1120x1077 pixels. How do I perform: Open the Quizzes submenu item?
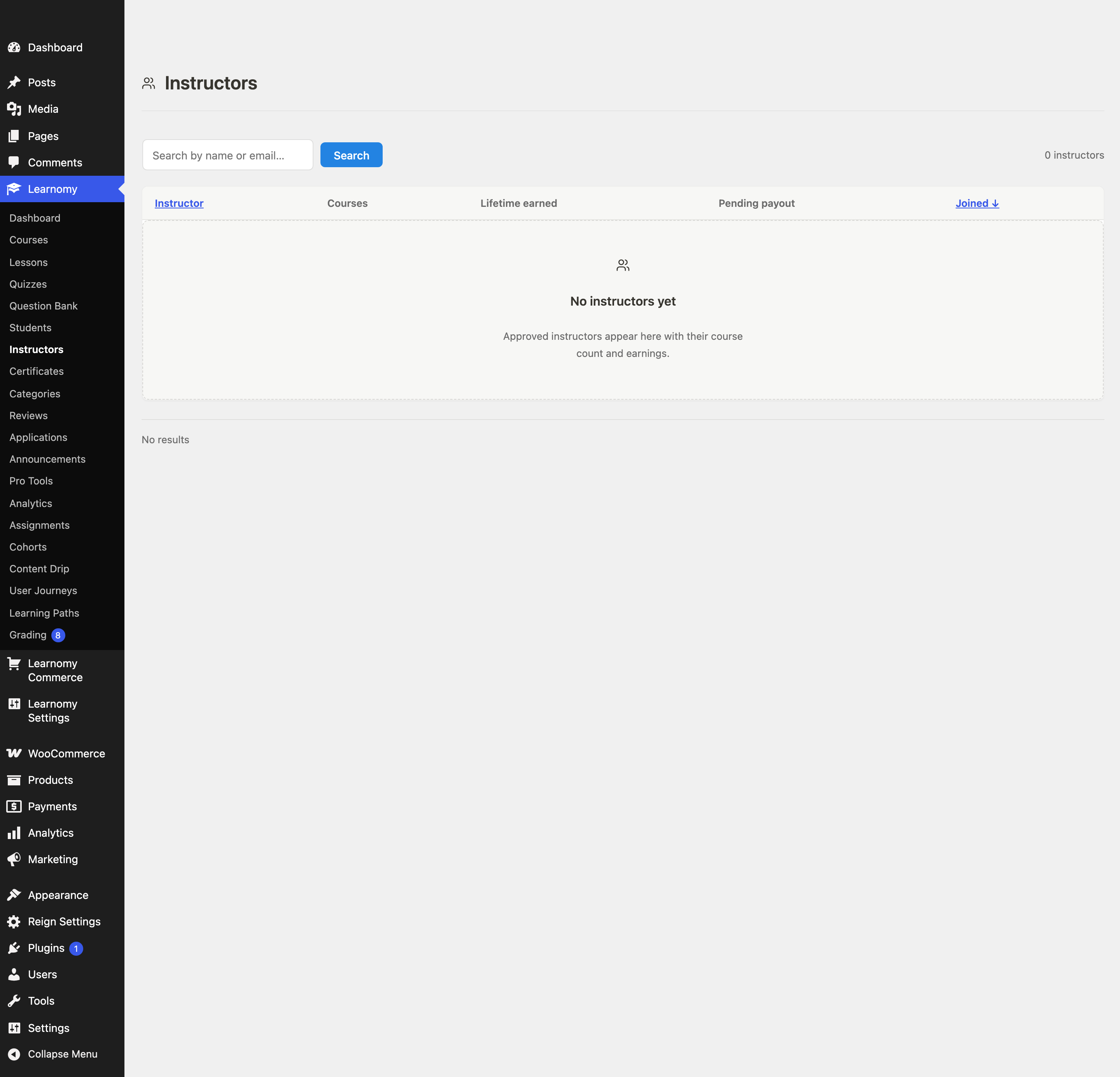tap(28, 284)
